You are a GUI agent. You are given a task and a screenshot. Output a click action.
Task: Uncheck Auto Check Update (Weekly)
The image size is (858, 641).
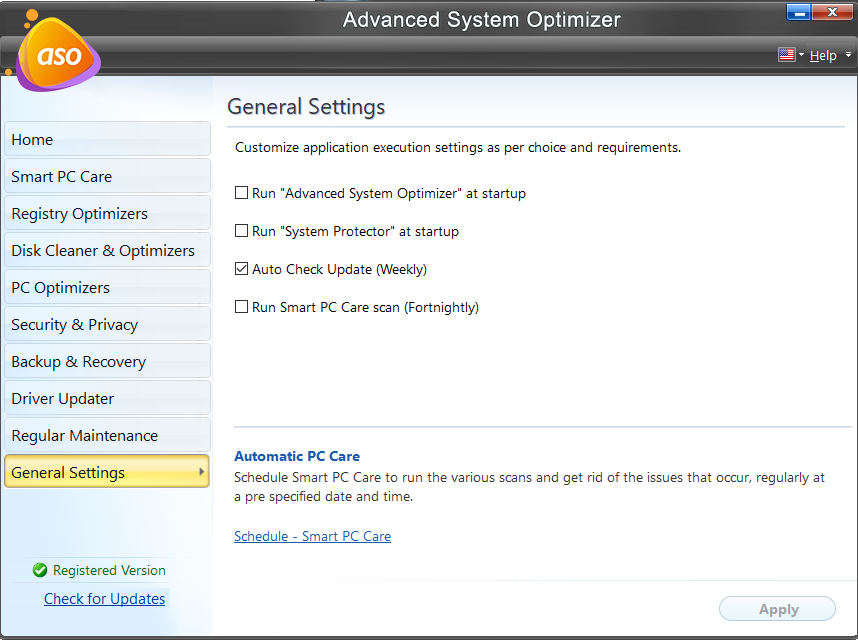[x=241, y=269]
